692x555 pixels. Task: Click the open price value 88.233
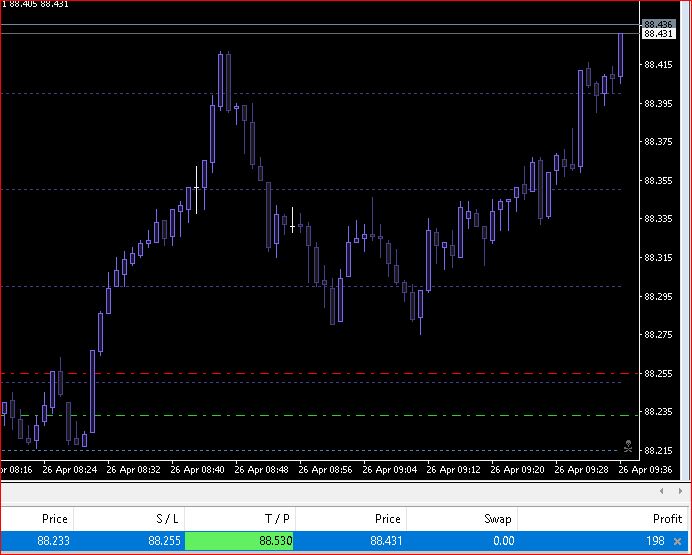(53, 541)
